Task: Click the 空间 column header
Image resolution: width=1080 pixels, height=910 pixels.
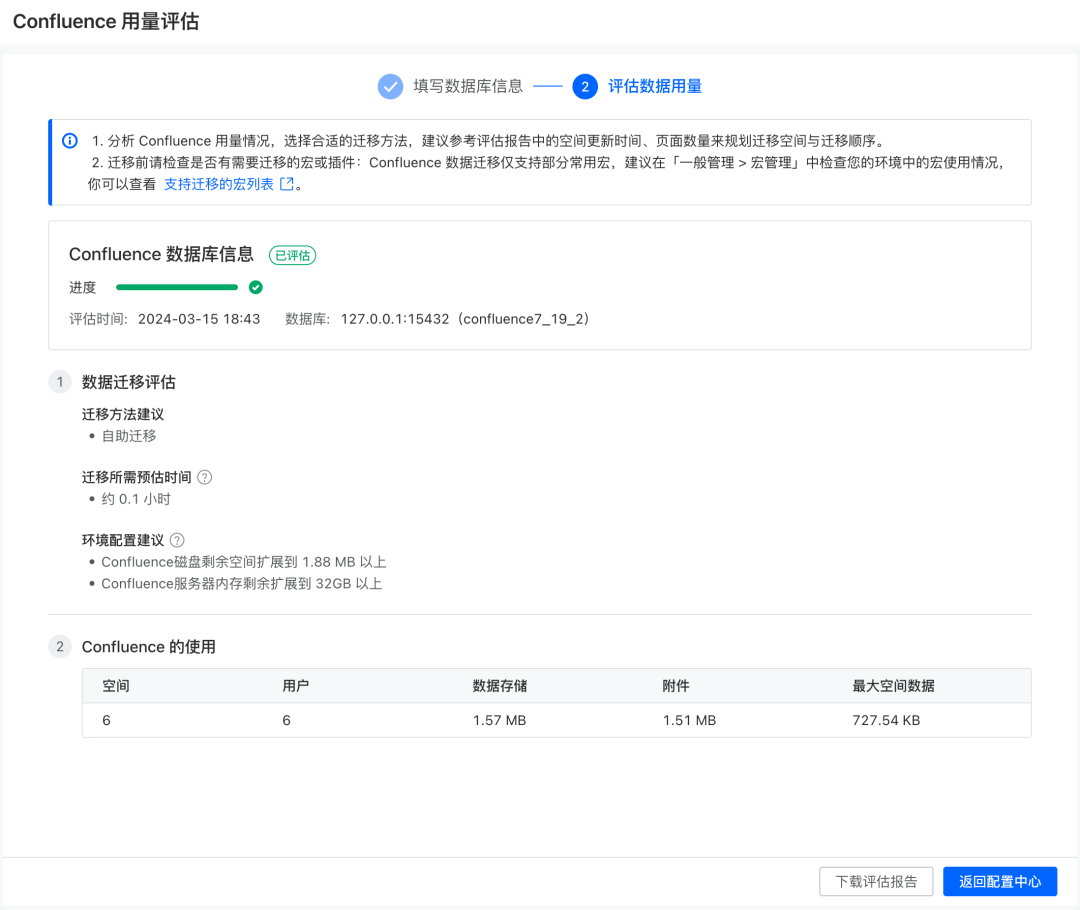Action: click(116, 685)
